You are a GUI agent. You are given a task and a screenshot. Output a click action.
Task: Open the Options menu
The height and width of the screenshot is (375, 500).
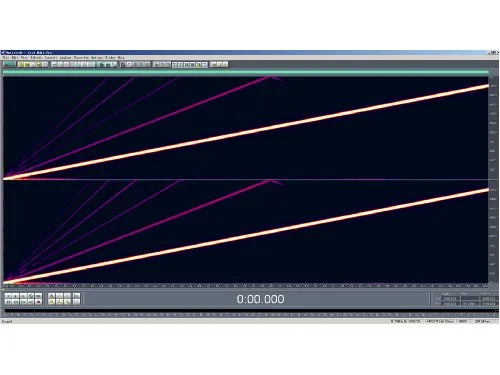[97, 57]
